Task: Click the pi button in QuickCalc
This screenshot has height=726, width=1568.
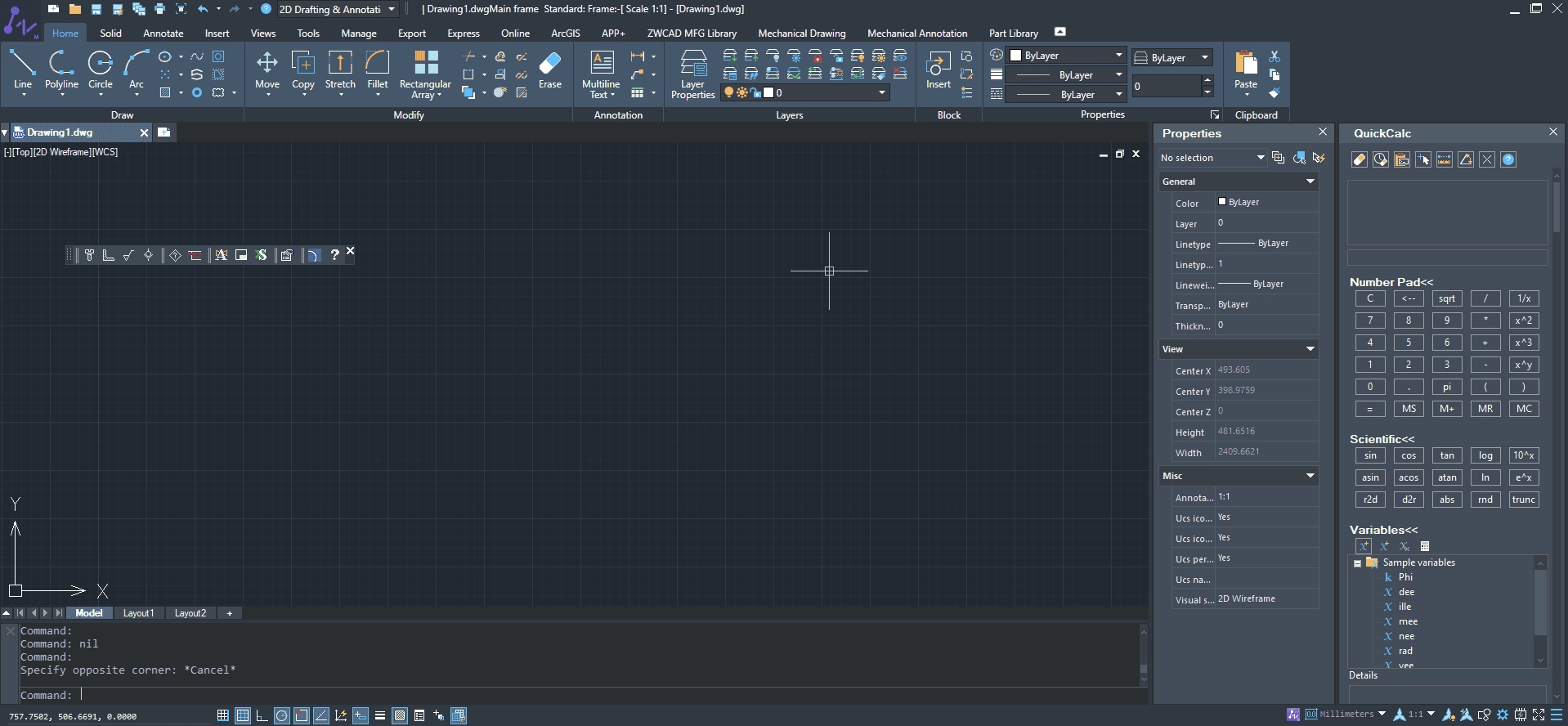Action: point(1447,387)
